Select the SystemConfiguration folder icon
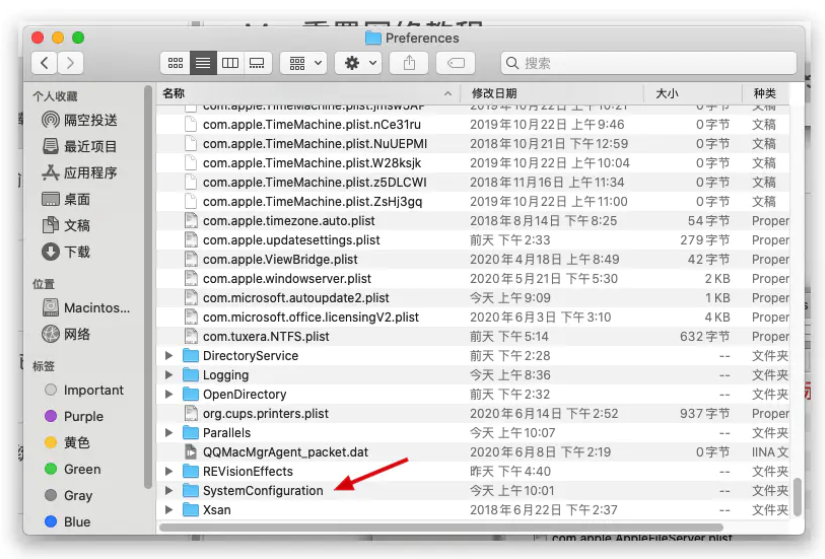The height and width of the screenshot is (559, 825). click(190, 491)
